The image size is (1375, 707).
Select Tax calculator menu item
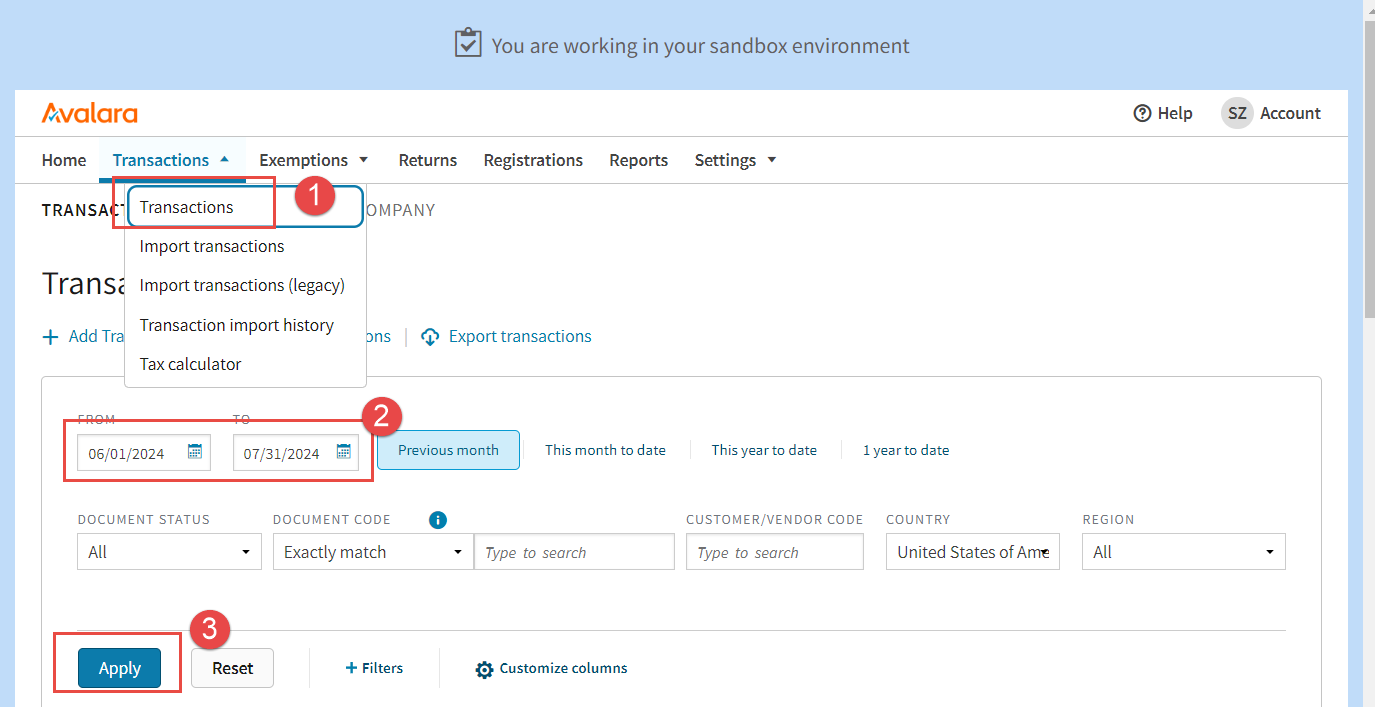245,364
